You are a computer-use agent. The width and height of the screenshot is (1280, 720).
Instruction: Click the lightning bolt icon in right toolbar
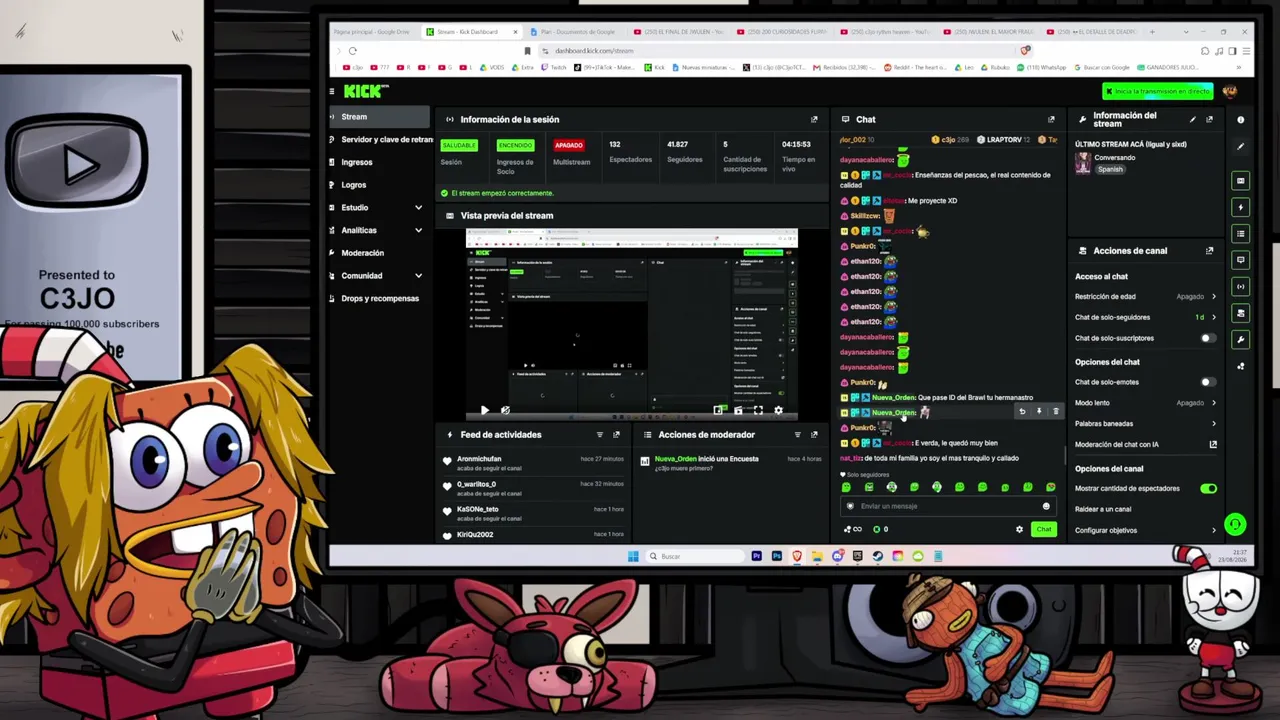[x=1241, y=208]
